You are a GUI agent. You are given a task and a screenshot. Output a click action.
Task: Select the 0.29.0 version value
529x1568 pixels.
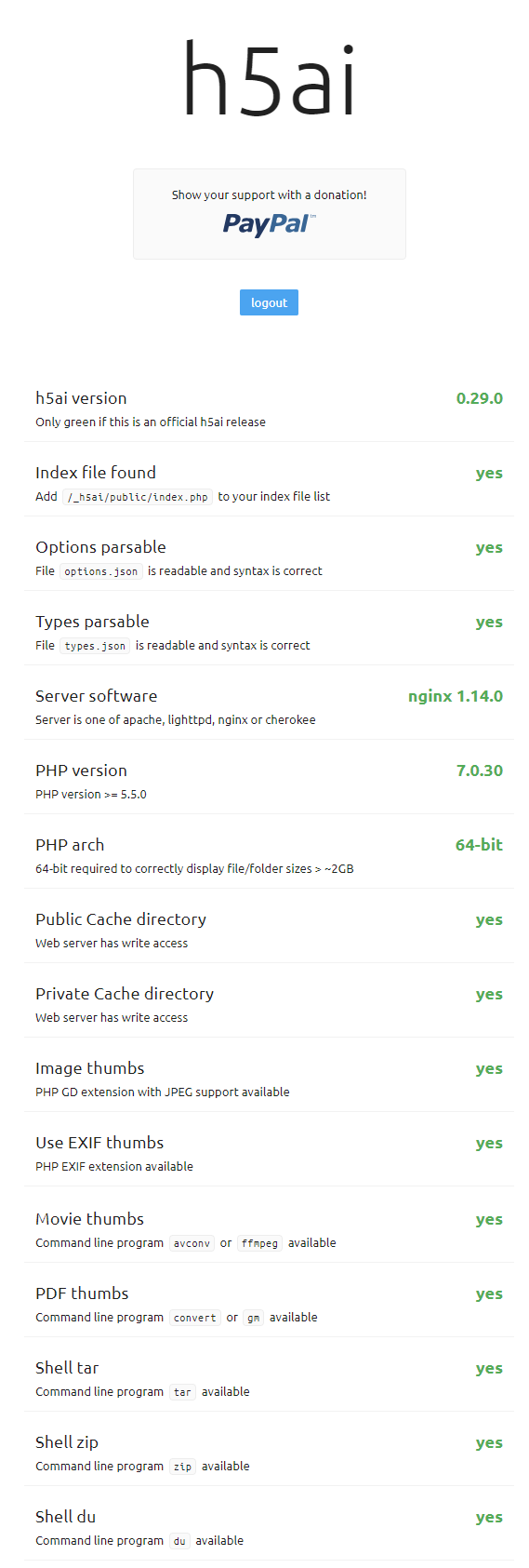coord(479,398)
